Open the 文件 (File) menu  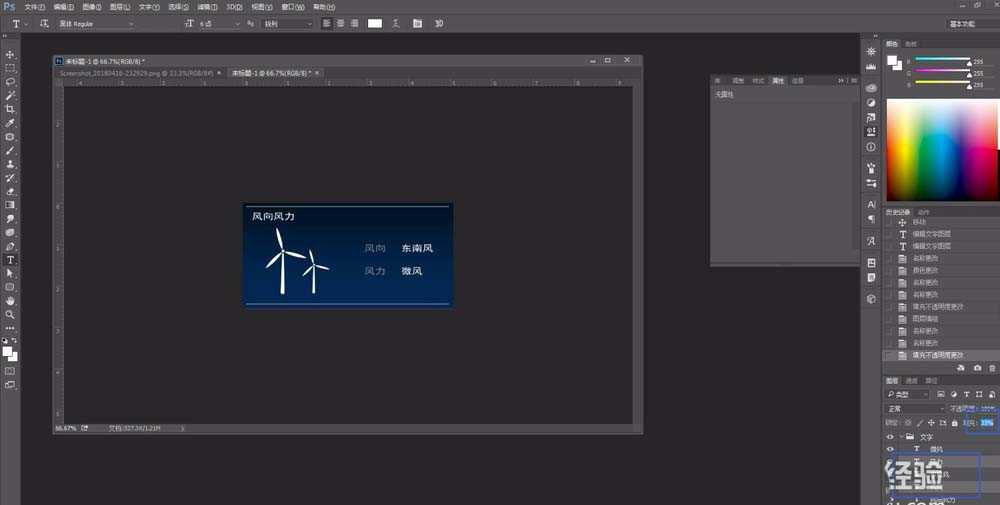coord(35,7)
